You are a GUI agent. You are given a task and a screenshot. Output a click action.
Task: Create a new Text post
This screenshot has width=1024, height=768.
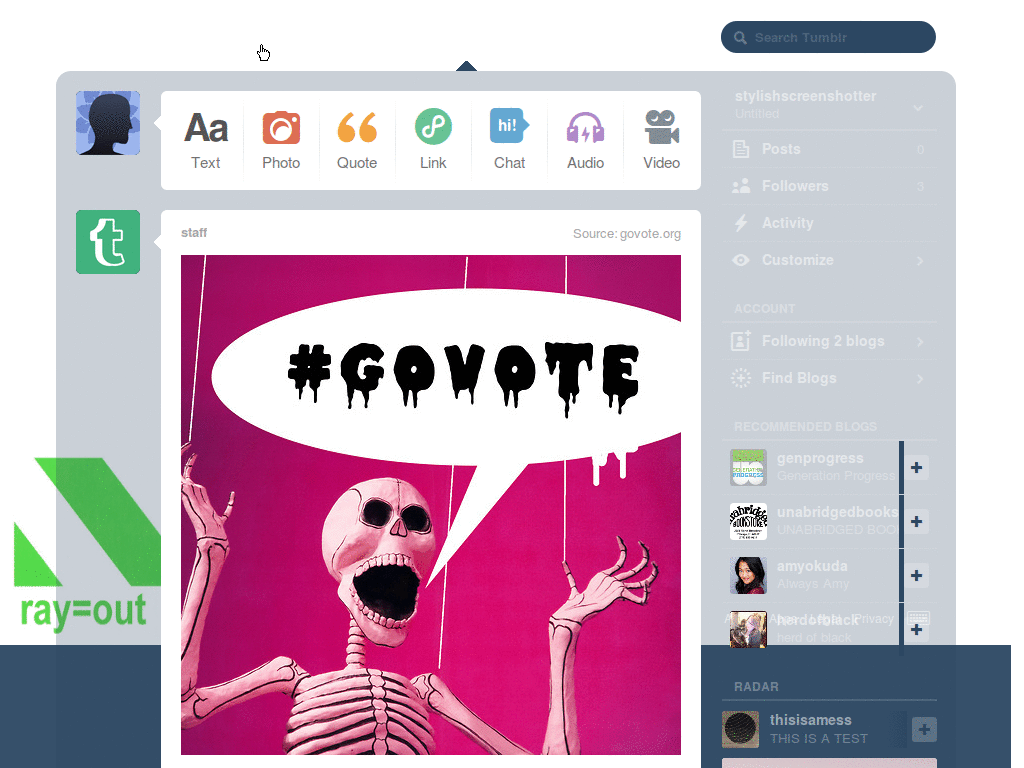point(205,140)
